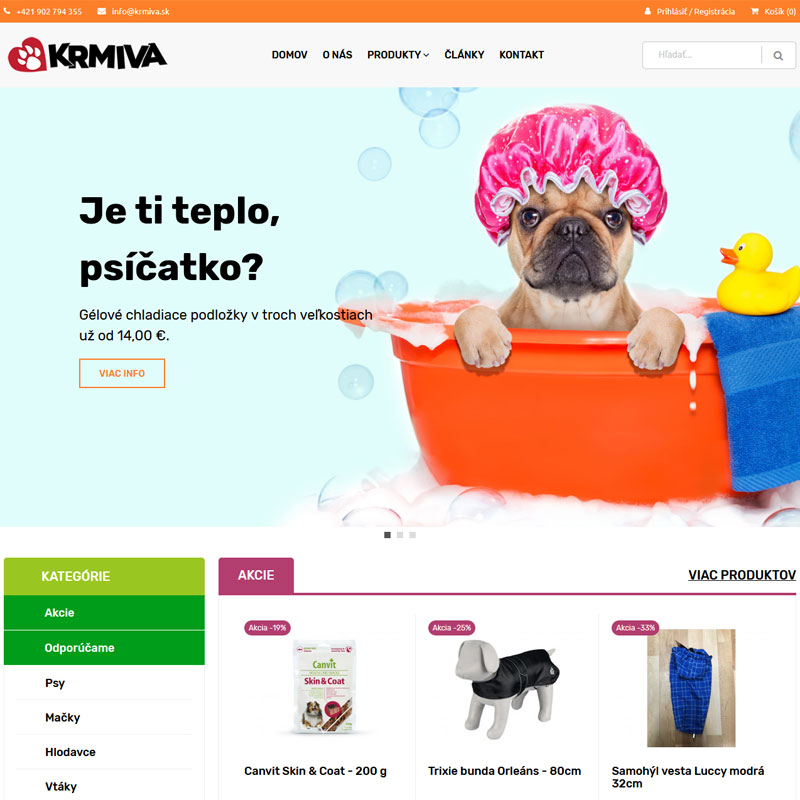Open the Články menu item

pos(464,55)
